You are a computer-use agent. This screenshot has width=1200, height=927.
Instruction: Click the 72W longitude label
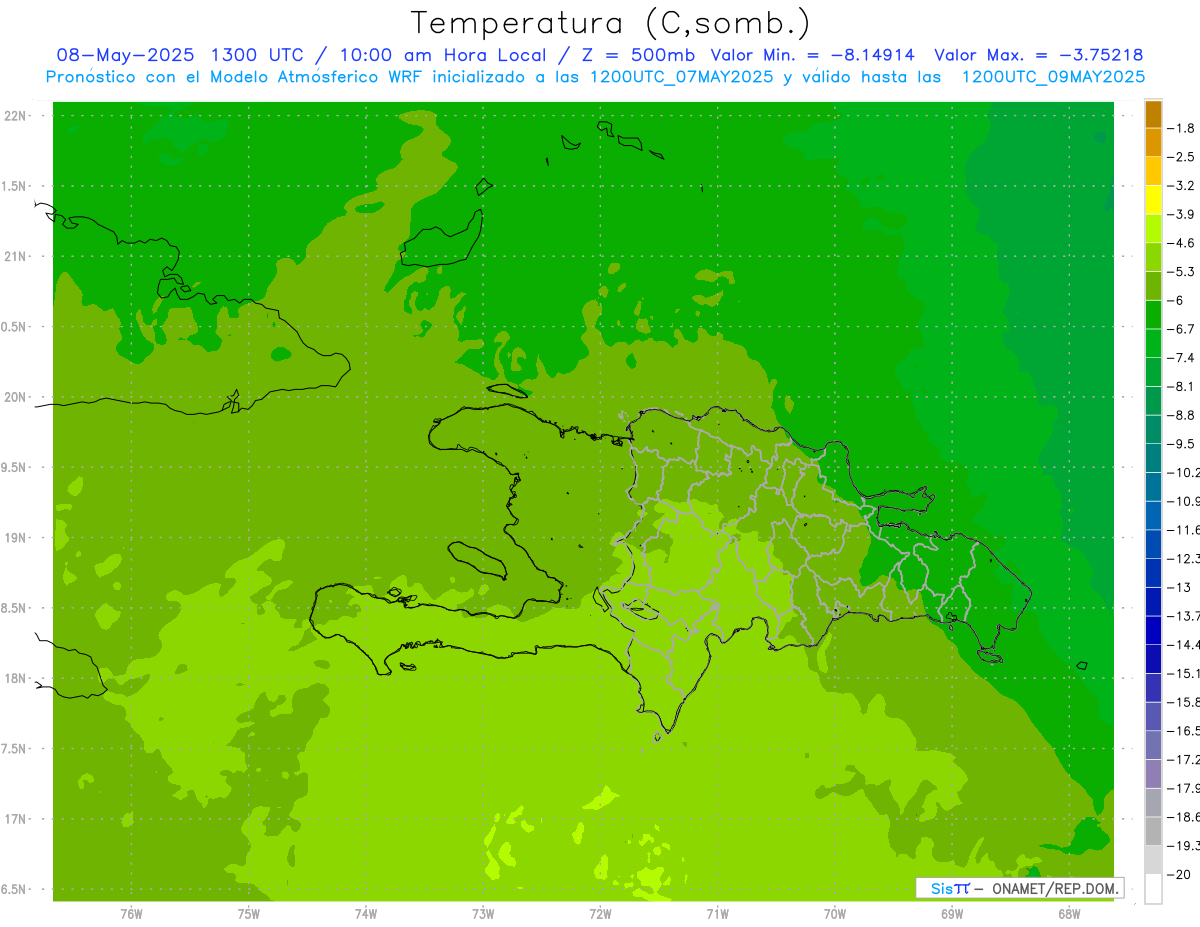pos(600,914)
